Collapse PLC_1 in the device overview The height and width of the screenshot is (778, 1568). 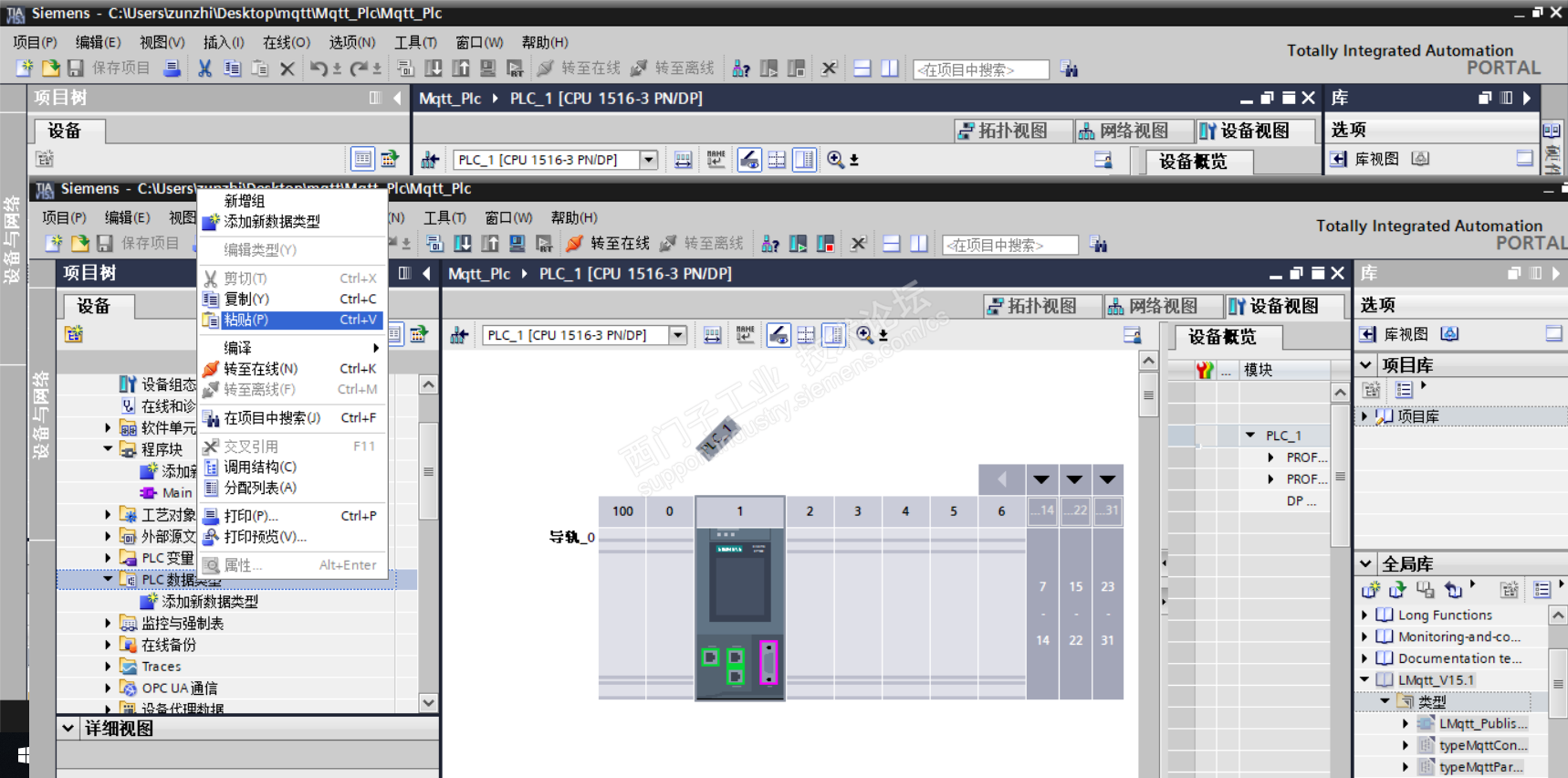[x=1250, y=436]
